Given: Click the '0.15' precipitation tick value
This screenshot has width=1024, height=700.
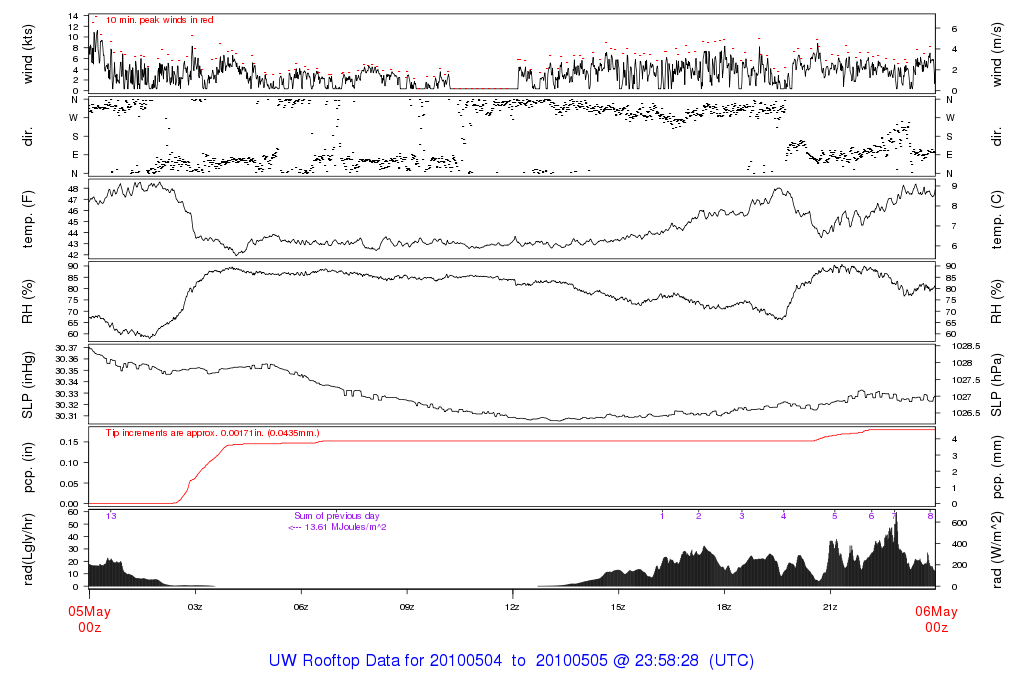Looking at the screenshot, I should click(x=69, y=442).
